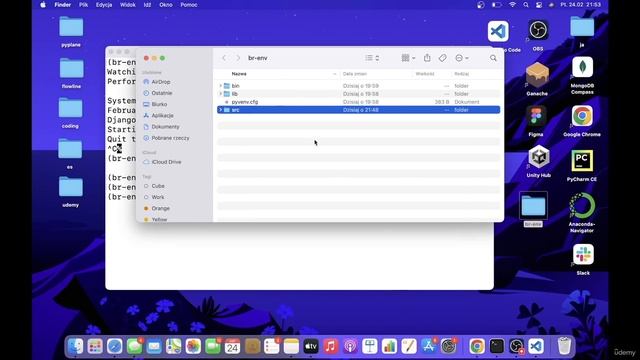Viewport: 640px width, 360px height.
Task: Select Pobrane rzeczy in sidebar
Action: tap(170, 138)
